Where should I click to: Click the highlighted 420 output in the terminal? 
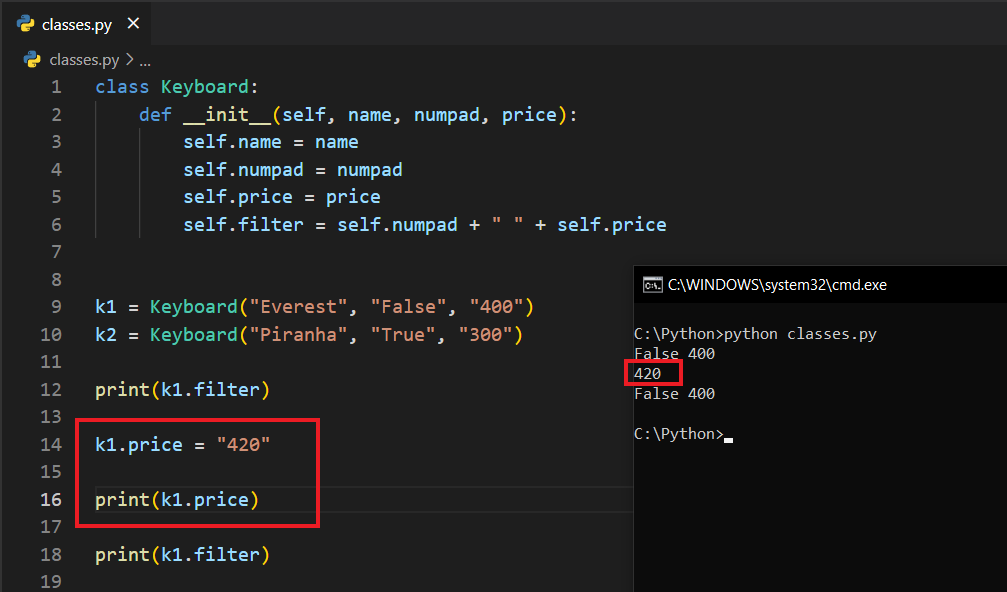pyautogui.click(x=648, y=374)
